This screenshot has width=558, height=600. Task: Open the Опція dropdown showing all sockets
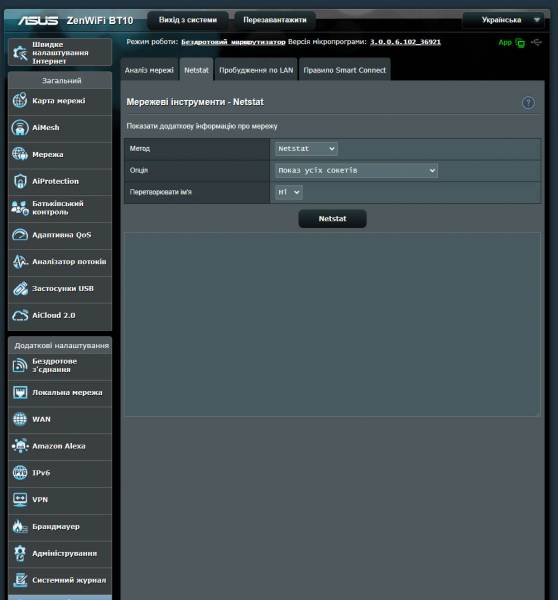356,170
